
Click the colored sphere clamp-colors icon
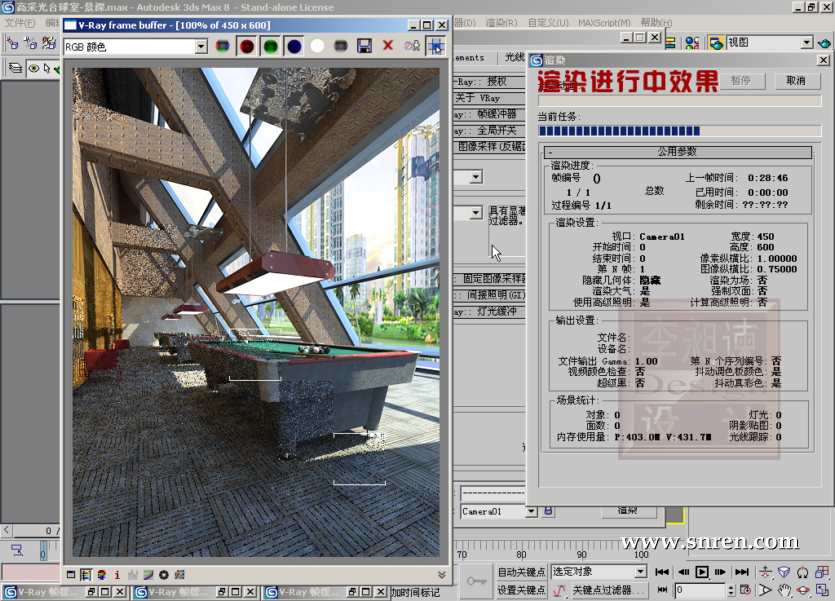point(101,574)
